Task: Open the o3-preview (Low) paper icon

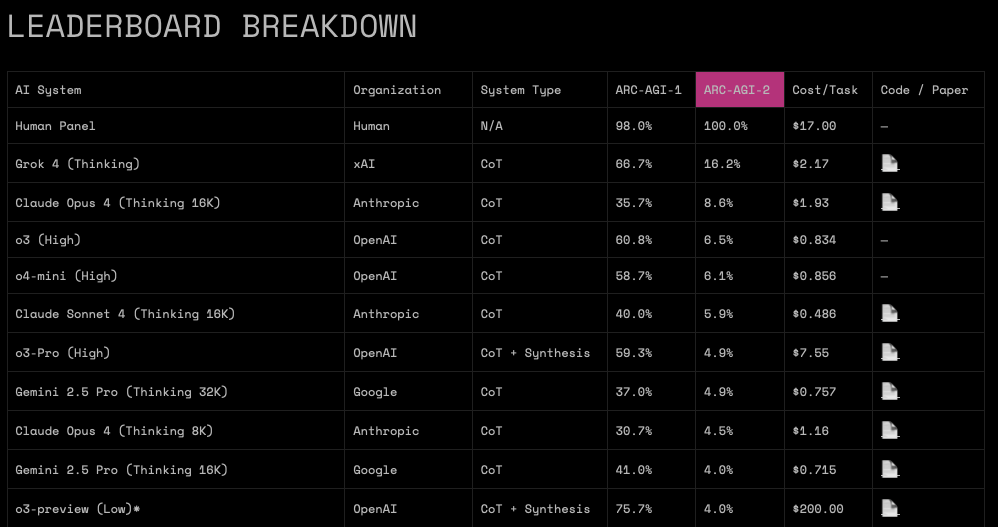Action: point(889,509)
